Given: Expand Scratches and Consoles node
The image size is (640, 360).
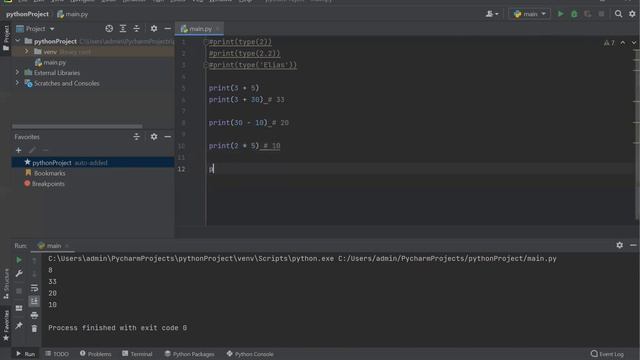Looking at the screenshot, I should 18,83.
